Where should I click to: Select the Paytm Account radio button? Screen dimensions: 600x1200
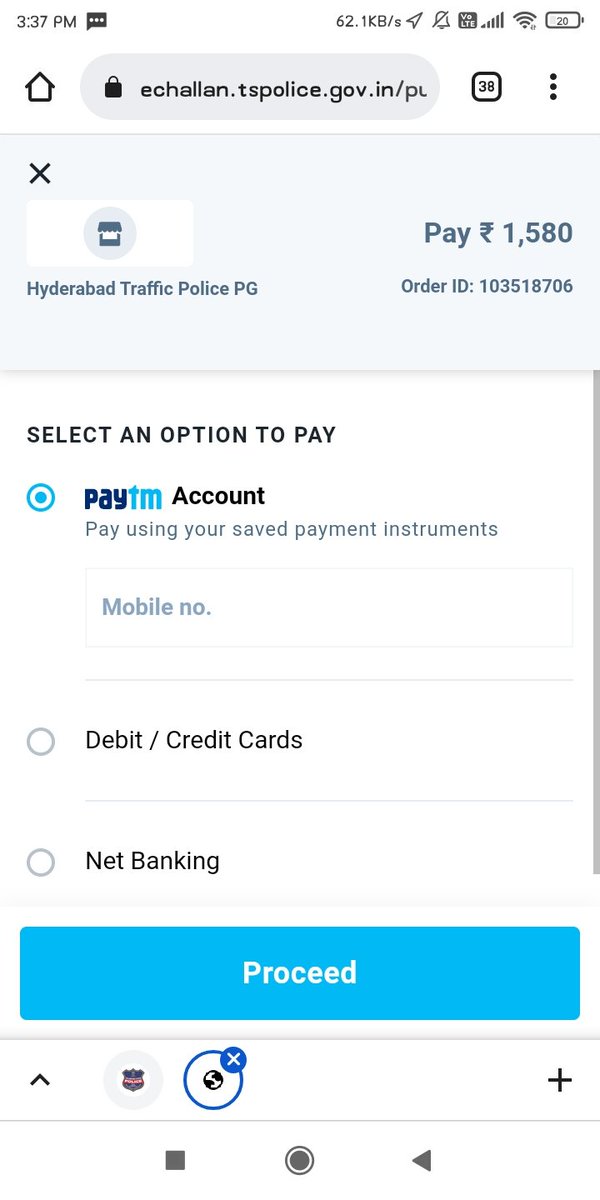tap(40, 497)
